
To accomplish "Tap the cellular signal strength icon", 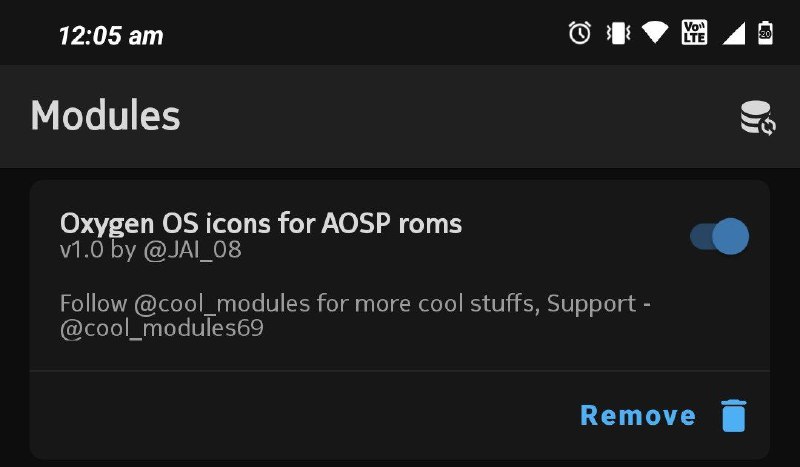I will pyautogui.click(x=734, y=34).
